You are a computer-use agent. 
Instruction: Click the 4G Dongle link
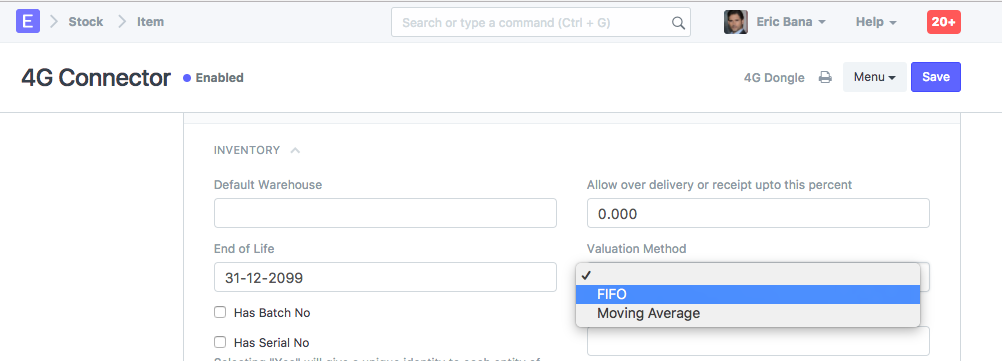[774, 78]
